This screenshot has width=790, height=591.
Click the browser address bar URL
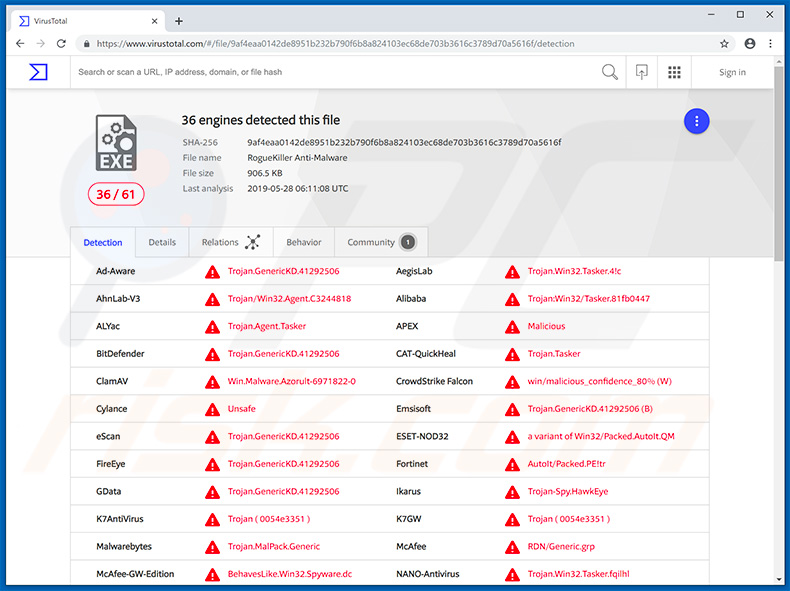pos(335,44)
